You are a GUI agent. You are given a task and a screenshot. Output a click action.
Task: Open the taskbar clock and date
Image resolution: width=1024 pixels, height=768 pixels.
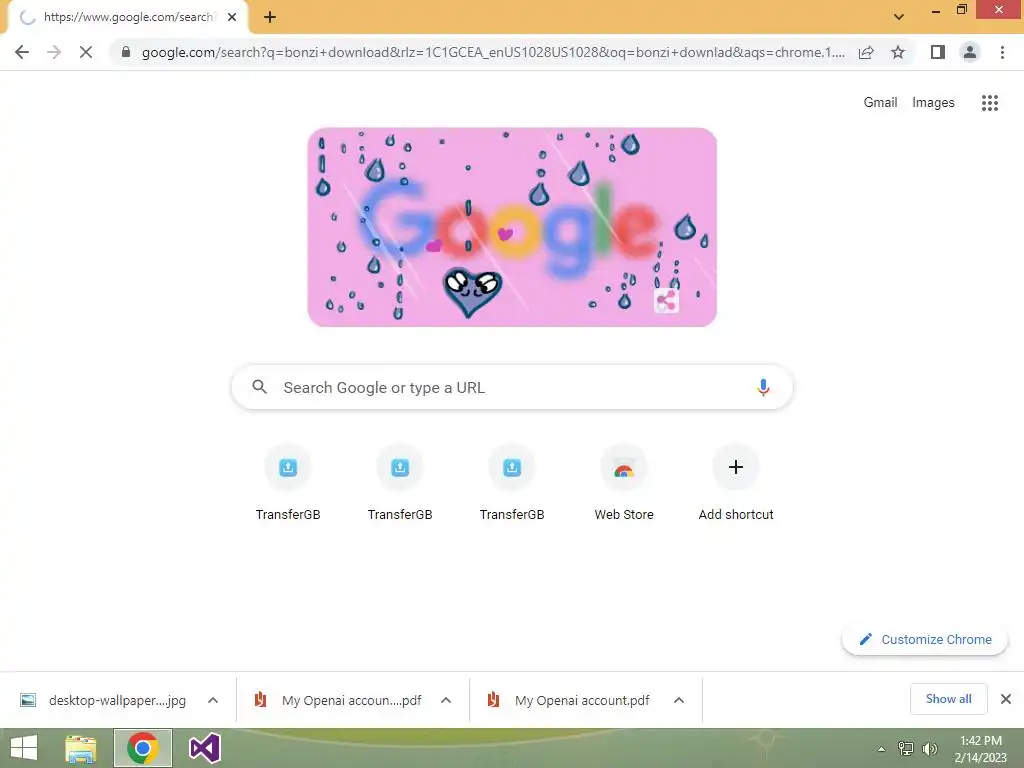pos(980,749)
